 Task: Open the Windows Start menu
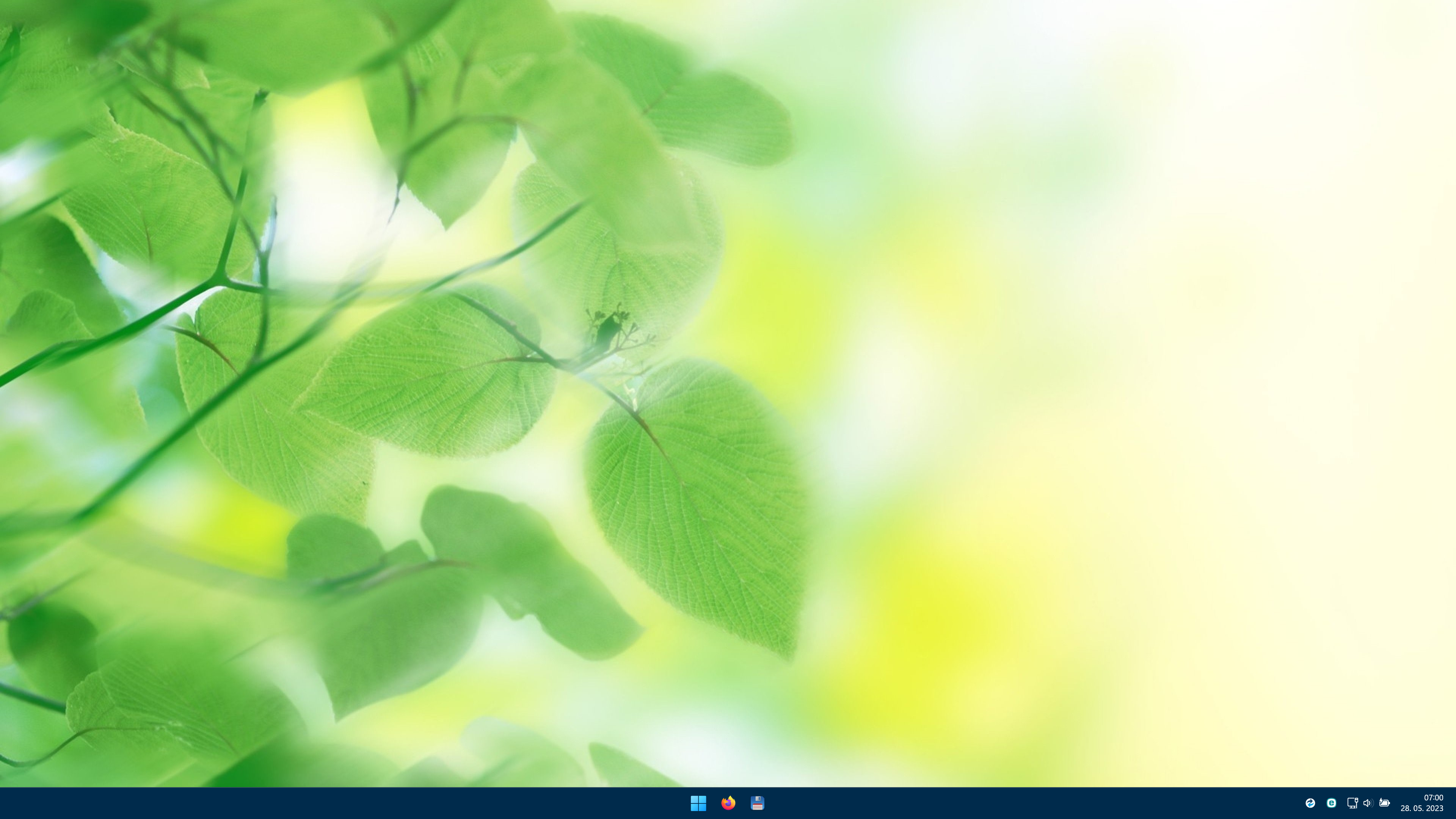click(698, 803)
